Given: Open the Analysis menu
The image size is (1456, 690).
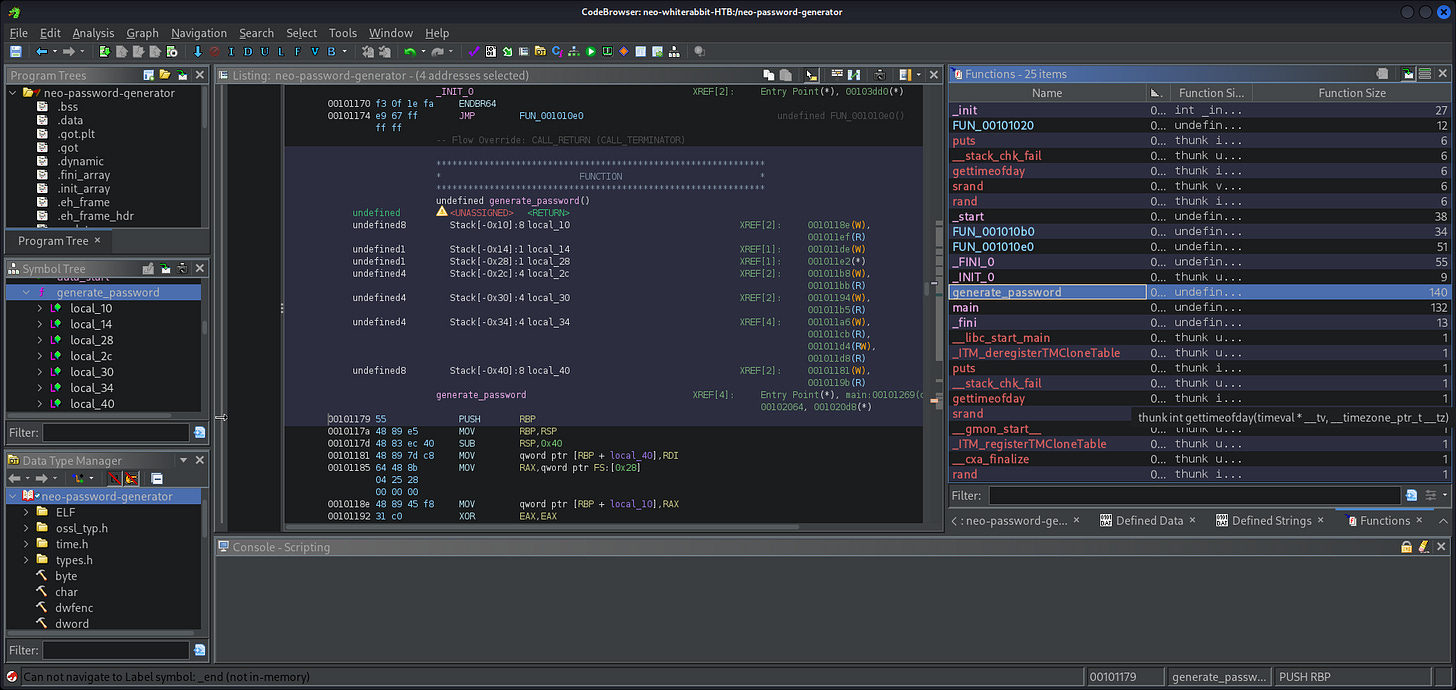Looking at the screenshot, I should click(93, 33).
